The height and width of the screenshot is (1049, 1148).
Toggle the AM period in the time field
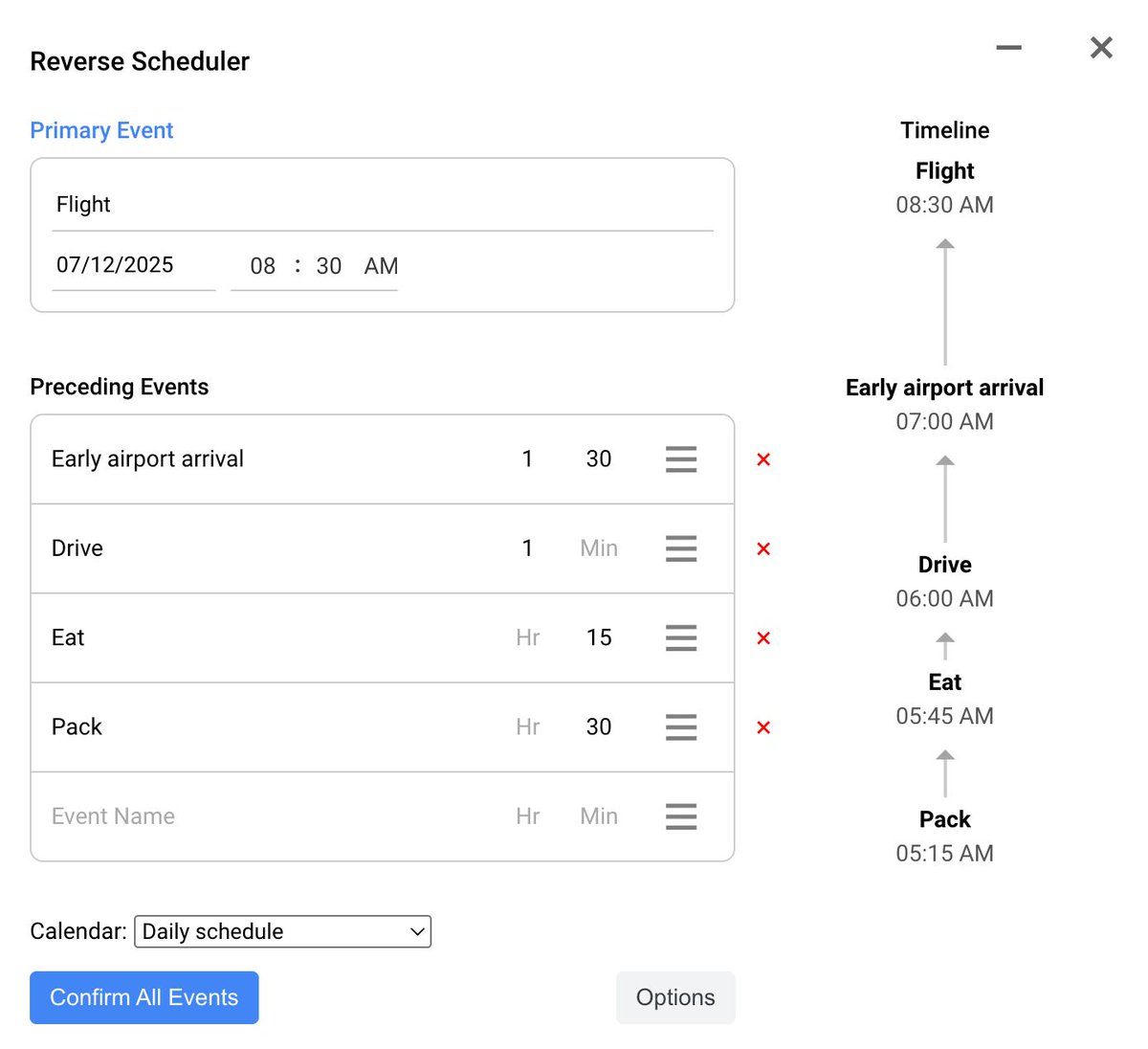point(381,266)
